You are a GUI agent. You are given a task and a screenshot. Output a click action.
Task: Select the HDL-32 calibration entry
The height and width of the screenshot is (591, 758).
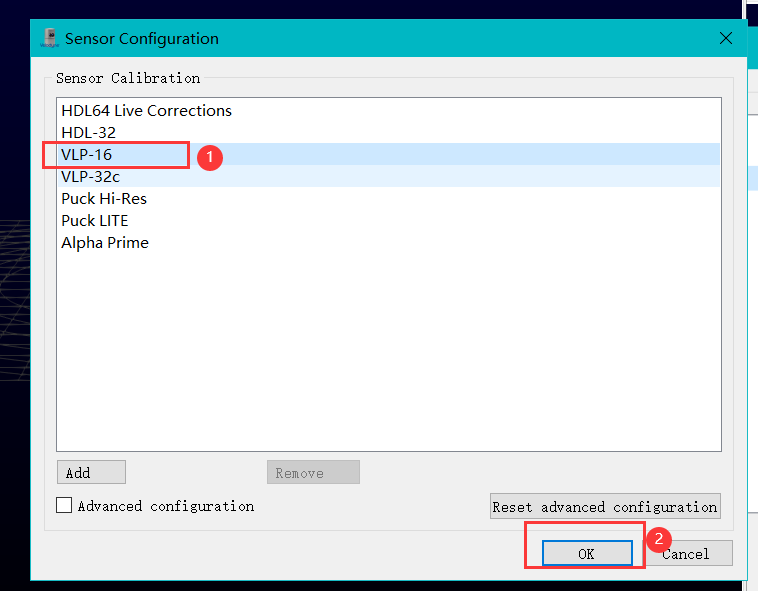(389, 132)
